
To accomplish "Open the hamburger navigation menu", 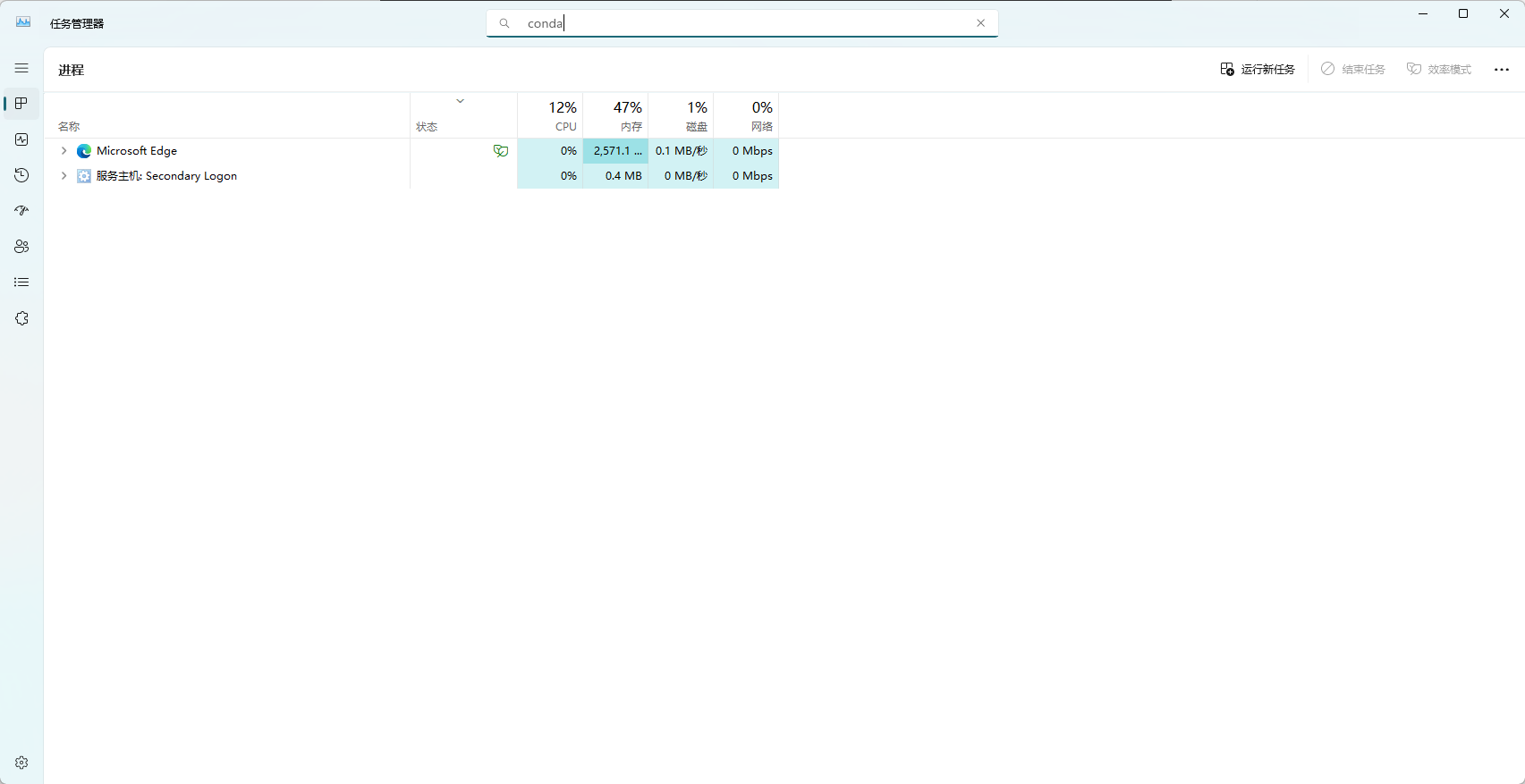I will [21, 68].
